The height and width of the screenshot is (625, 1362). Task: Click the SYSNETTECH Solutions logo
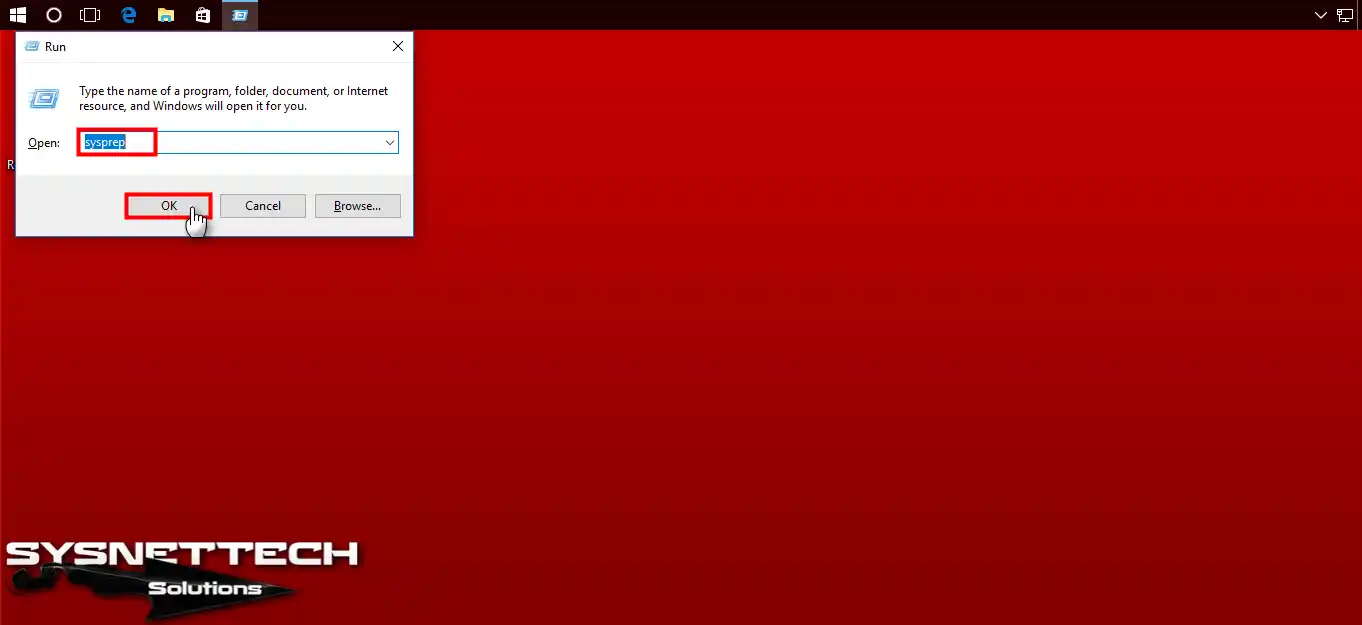(180, 568)
